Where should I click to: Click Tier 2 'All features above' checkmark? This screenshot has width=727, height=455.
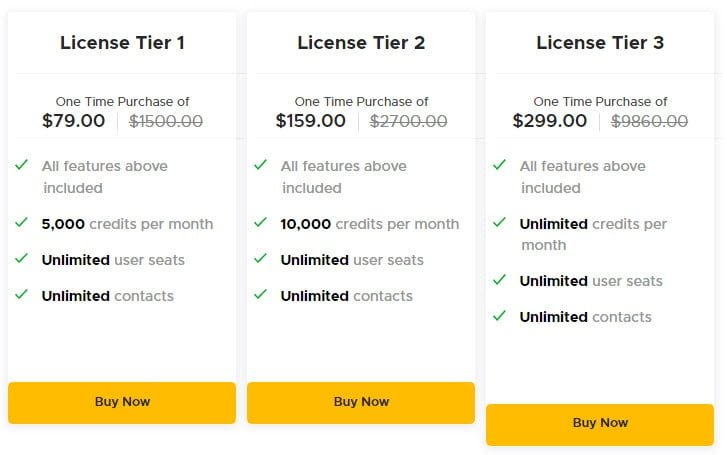(x=260, y=165)
